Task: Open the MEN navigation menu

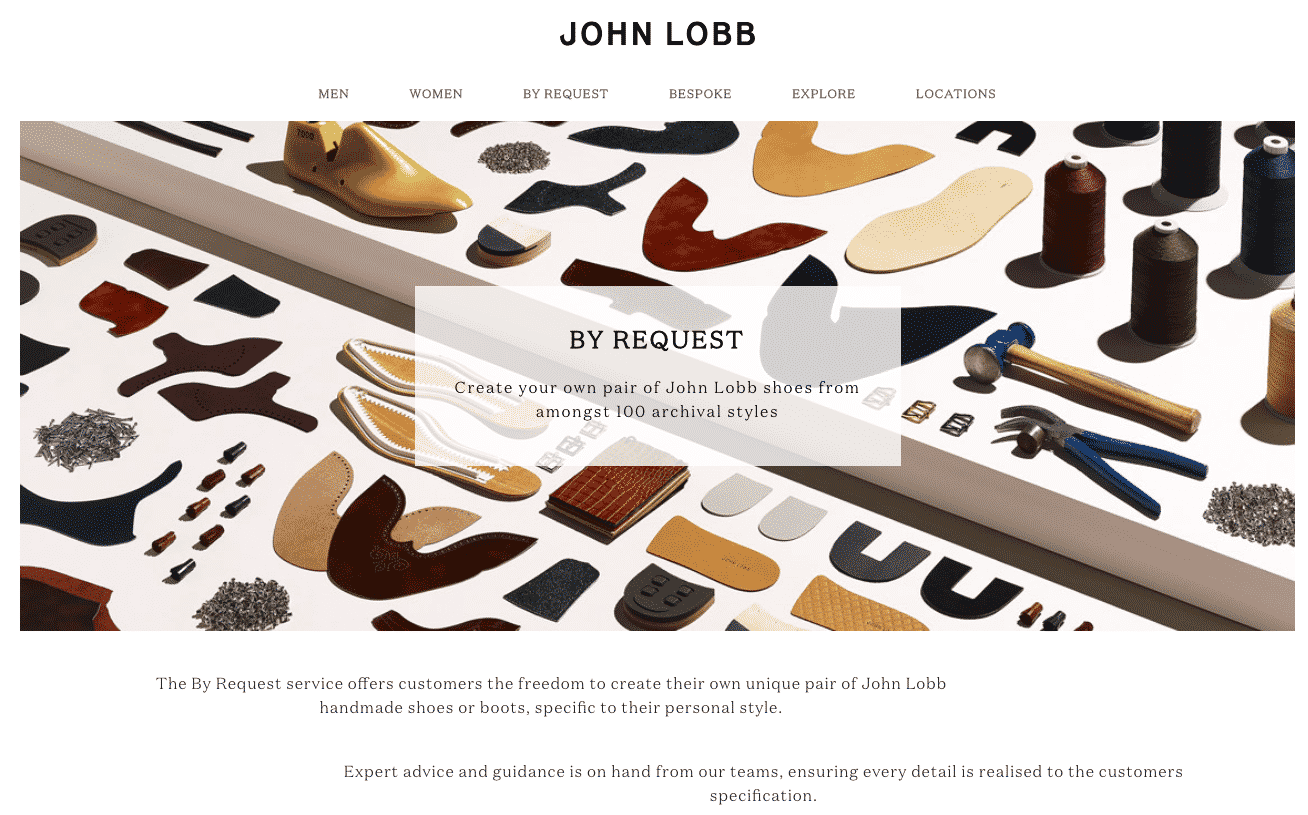Action: 333,94
